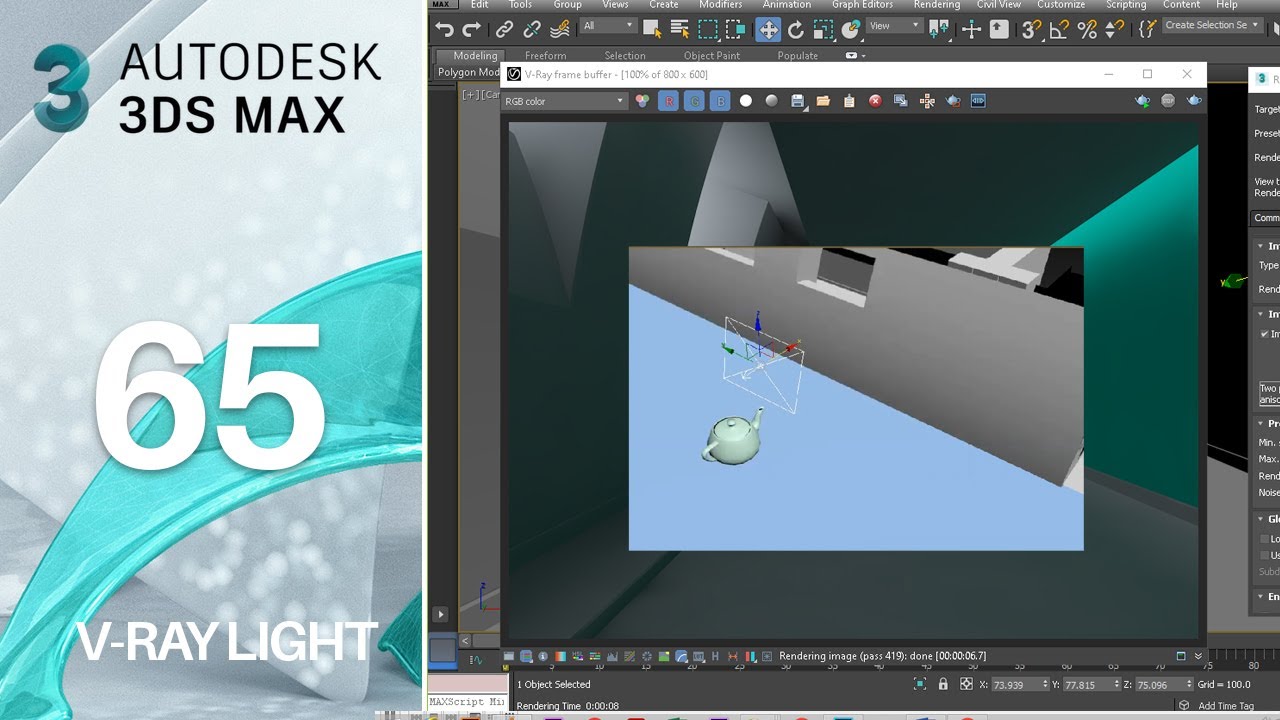Click Load image folder icon in frame buffer
Image resolution: width=1280 pixels, height=720 pixels.
point(823,101)
